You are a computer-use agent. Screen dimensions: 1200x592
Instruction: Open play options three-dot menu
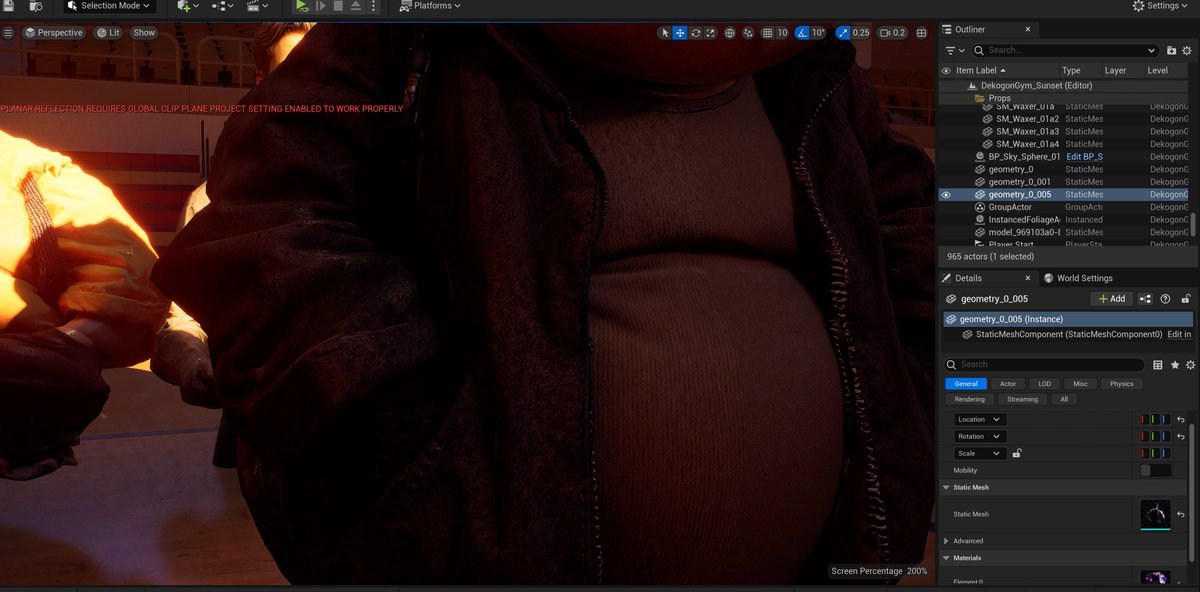[375, 6]
